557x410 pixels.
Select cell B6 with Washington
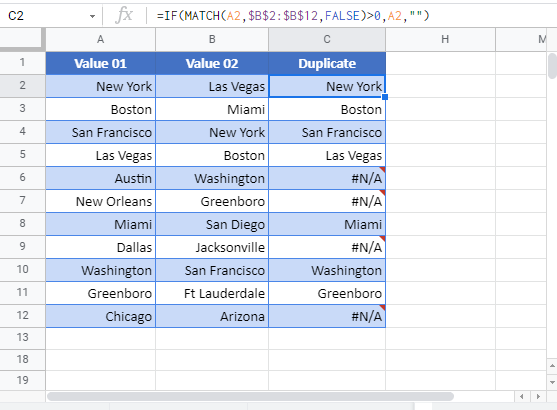click(212, 178)
